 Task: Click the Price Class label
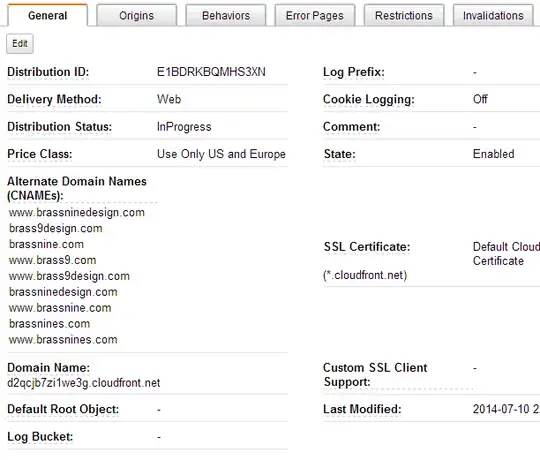40,154
